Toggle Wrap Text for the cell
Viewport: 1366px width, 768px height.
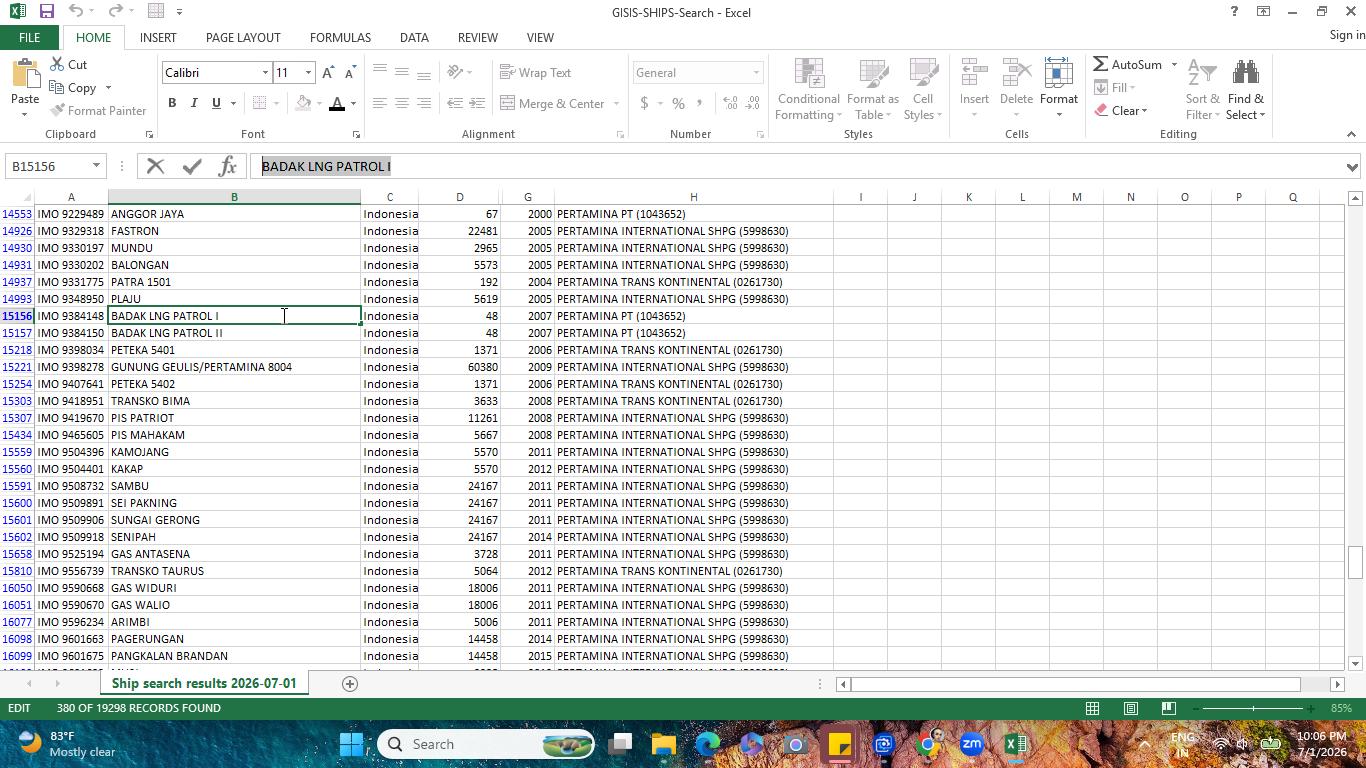click(536, 72)
